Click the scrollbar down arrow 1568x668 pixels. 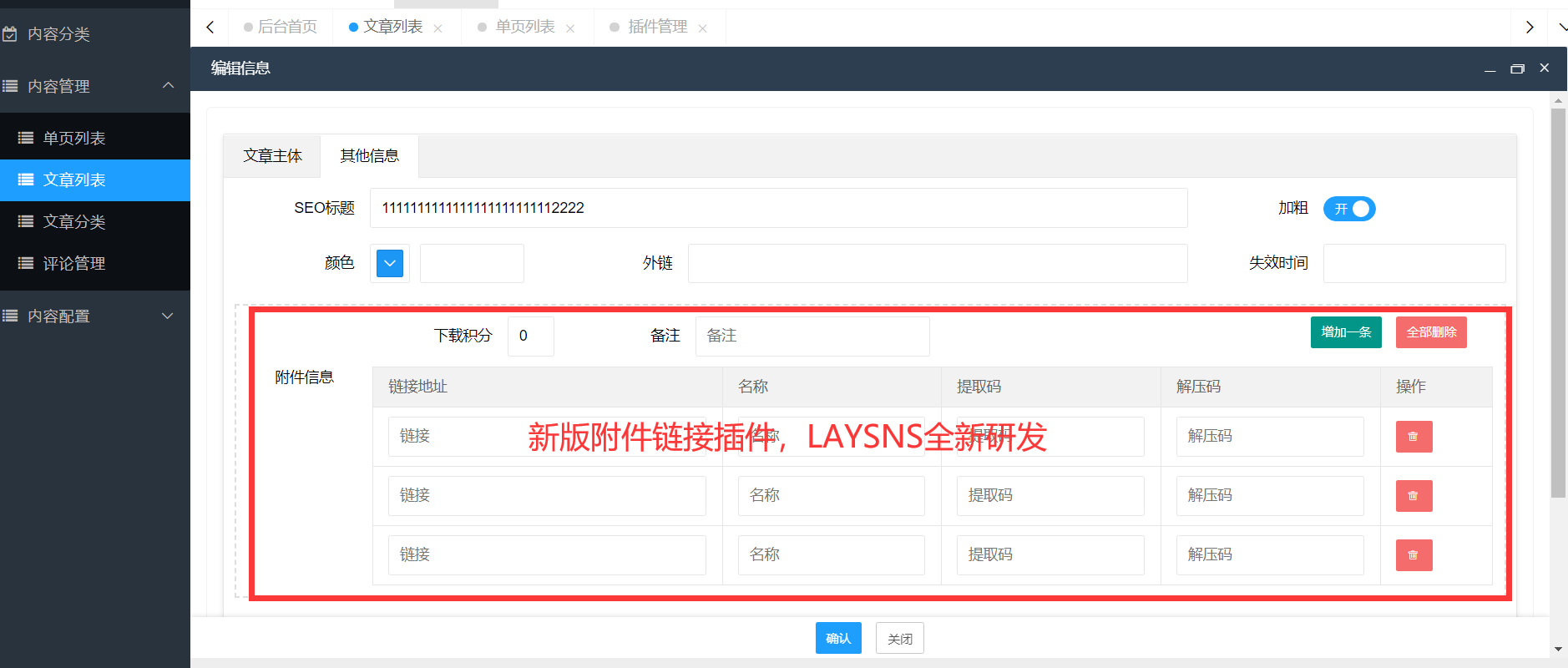point(1558,649)
